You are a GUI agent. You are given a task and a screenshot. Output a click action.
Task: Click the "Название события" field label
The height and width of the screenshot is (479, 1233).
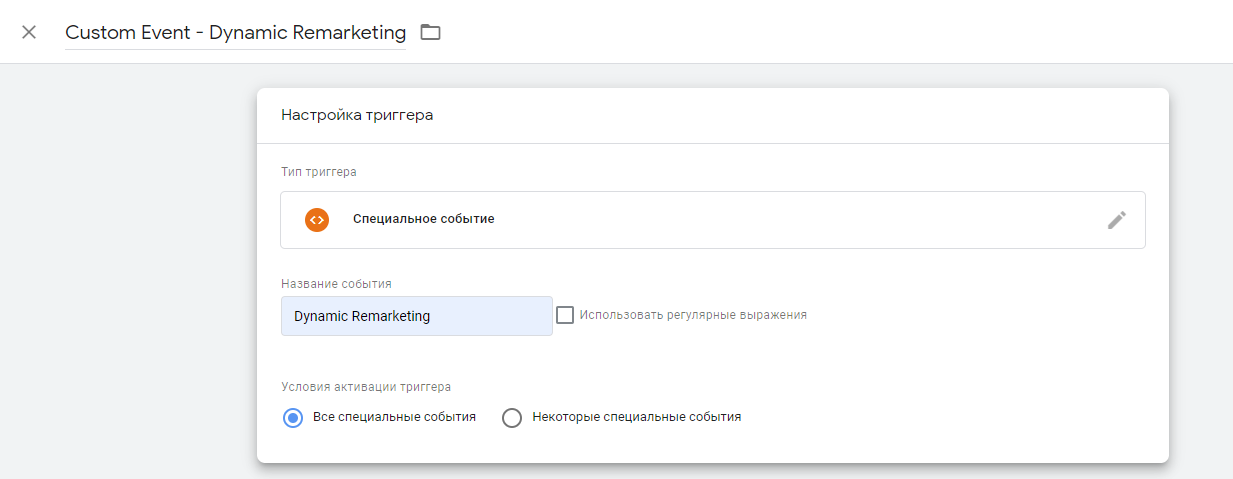pyautogui.click(x=335, y=284)
